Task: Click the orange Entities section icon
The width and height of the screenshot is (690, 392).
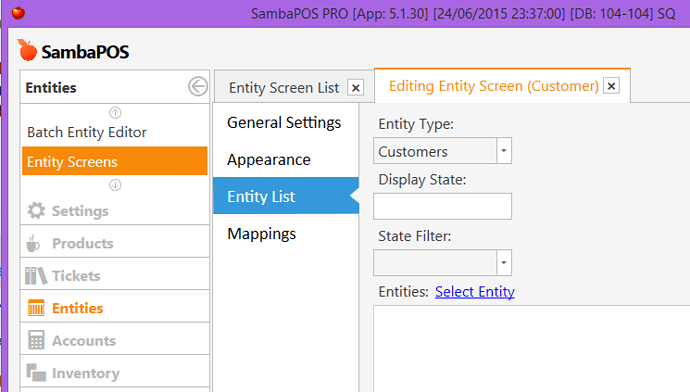Action: coord(36,308)
